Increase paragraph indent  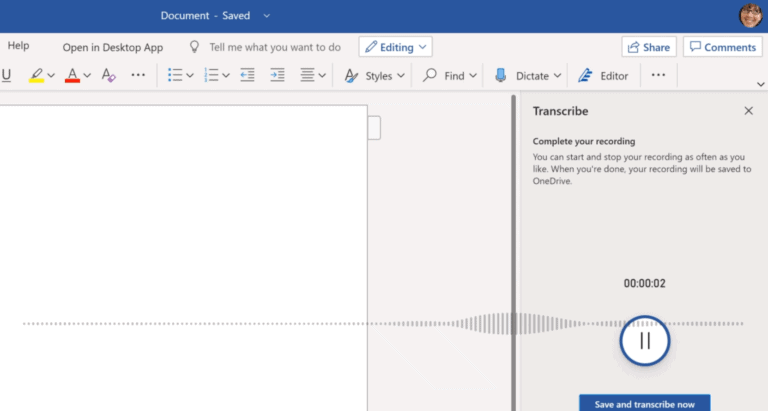[277, 75]
